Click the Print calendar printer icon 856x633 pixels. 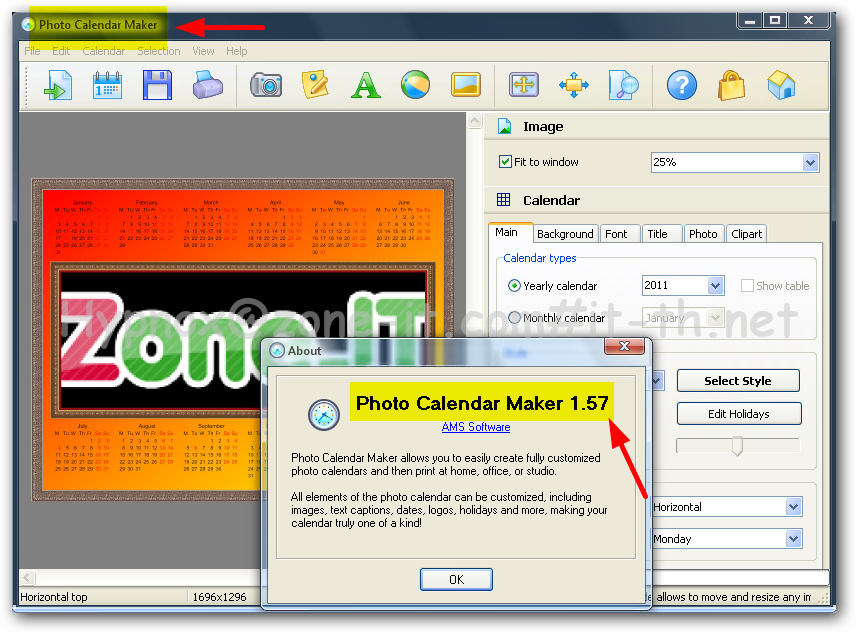pyautogui.click(x=208, y=85)
